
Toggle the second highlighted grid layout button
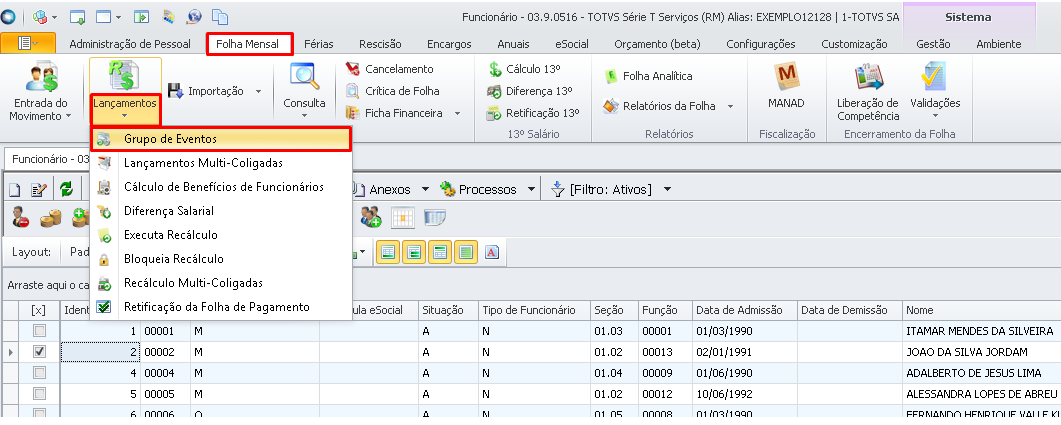pos(414,252)
